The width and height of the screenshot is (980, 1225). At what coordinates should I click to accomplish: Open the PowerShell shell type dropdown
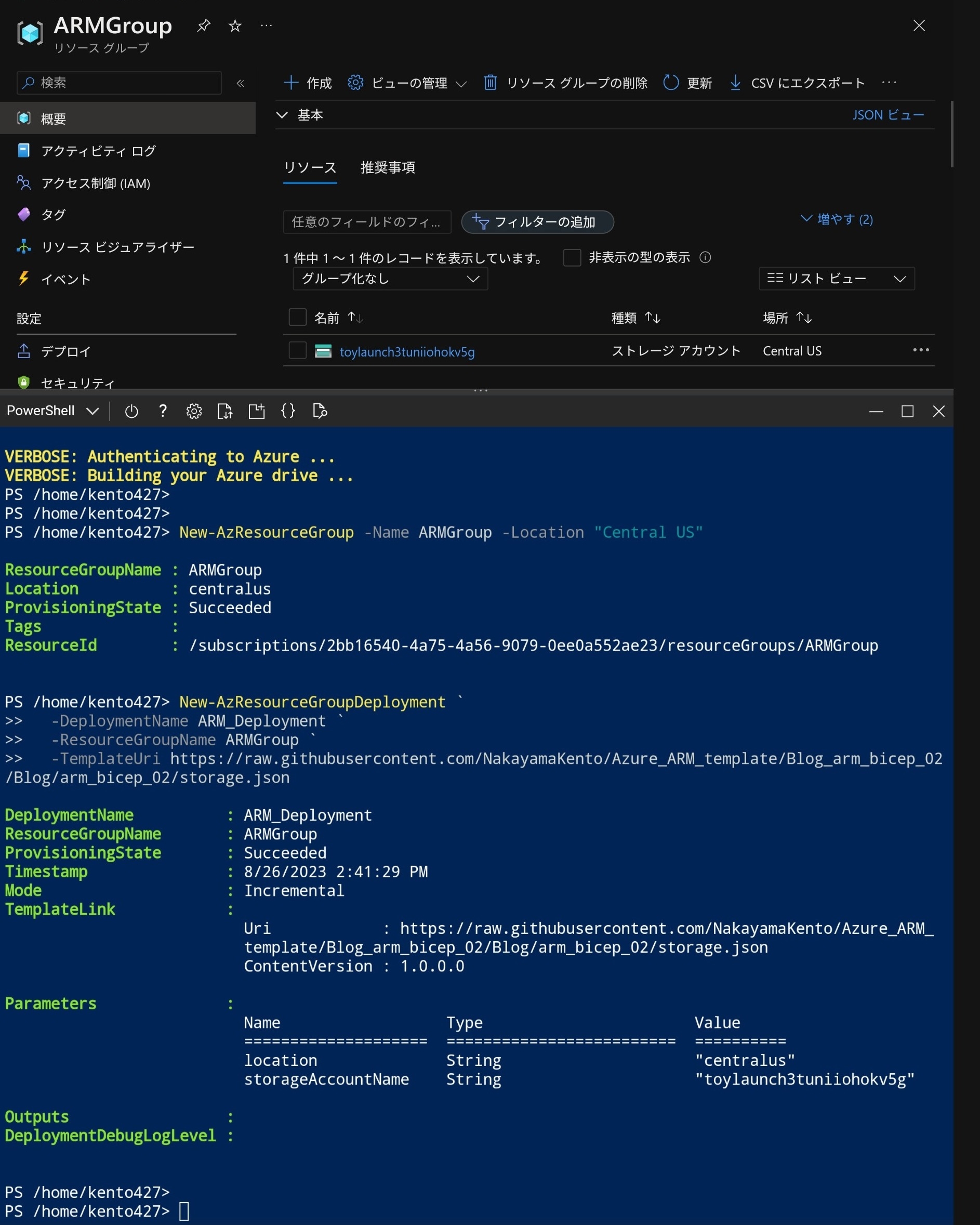53,411
